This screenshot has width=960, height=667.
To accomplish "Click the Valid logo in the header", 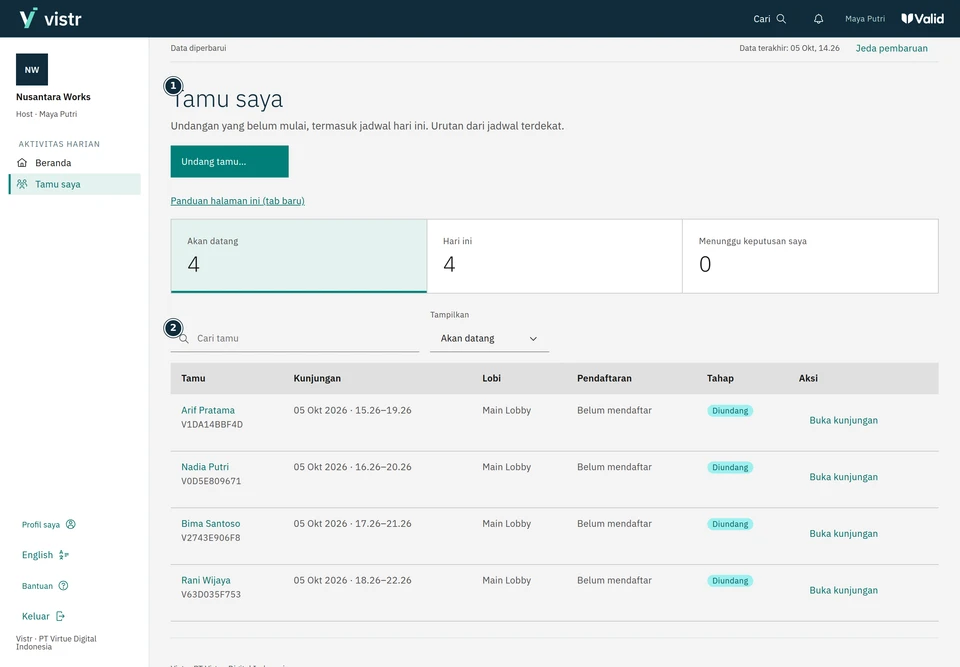I will [923, 19].
